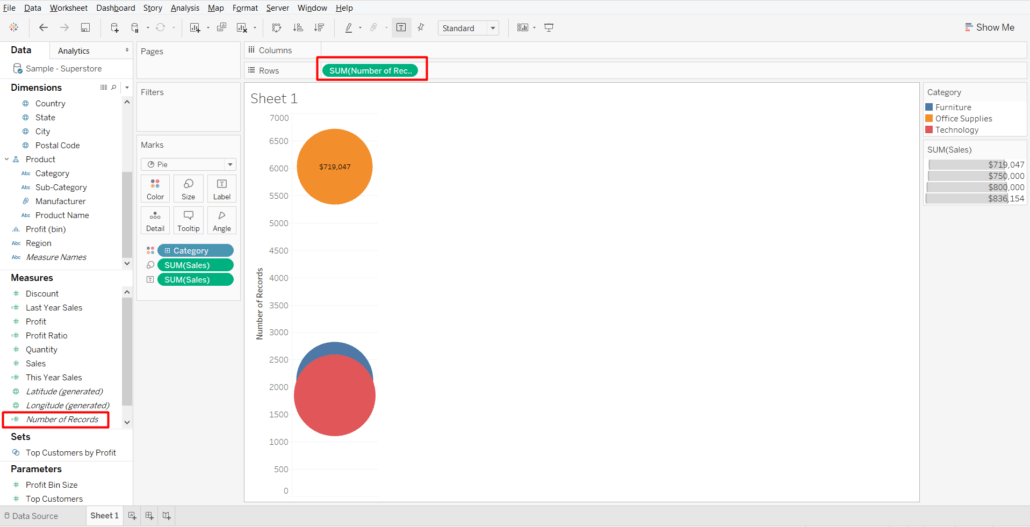Click the Sort Descending icon
This screenshot has width=1030, height=527.
coord(319,28)
